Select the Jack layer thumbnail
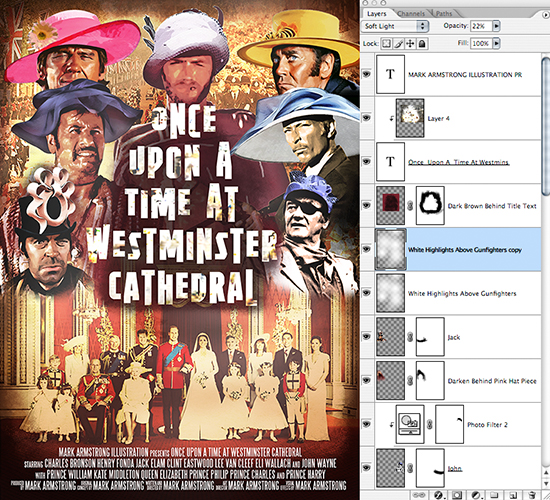550x500 pixels. [390, 336]
